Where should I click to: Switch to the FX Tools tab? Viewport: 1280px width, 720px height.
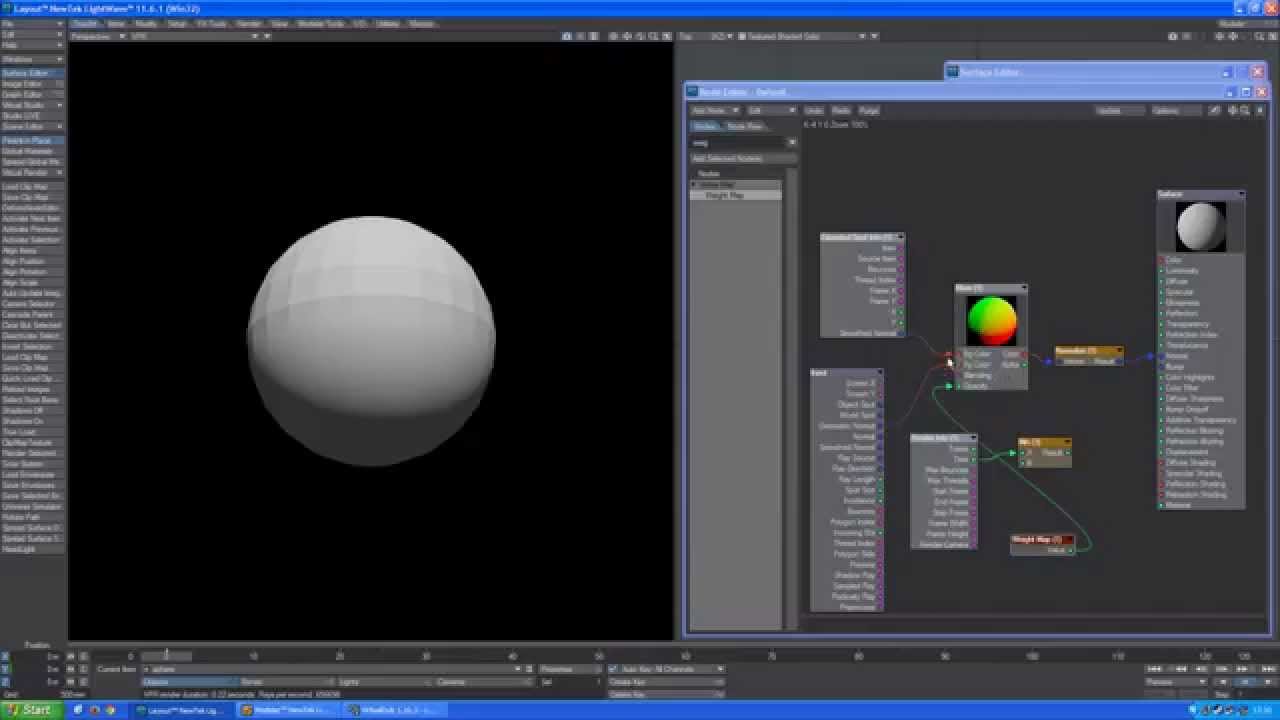pyautogui.click(x=212, y=23)
